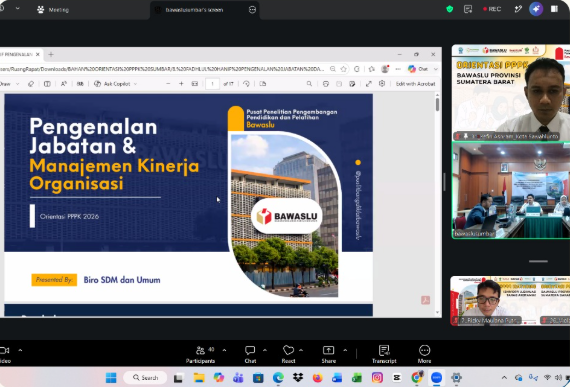This screenshot has width=570, height=387.
Task: Expand the React options arrow
Action: pyautogui.click(x=301, y=350)
